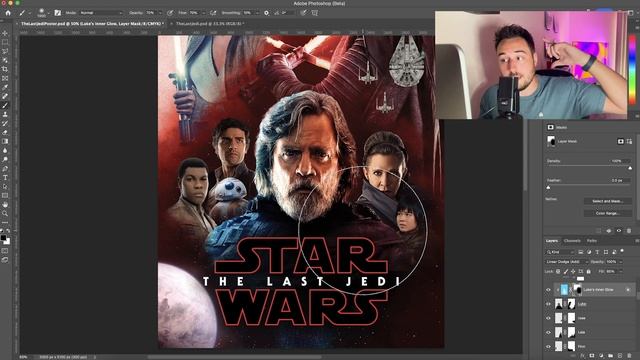The width and height of the screenshot is (640, 360).
Task: Select the Eraser tool
Action: (5, 132)
